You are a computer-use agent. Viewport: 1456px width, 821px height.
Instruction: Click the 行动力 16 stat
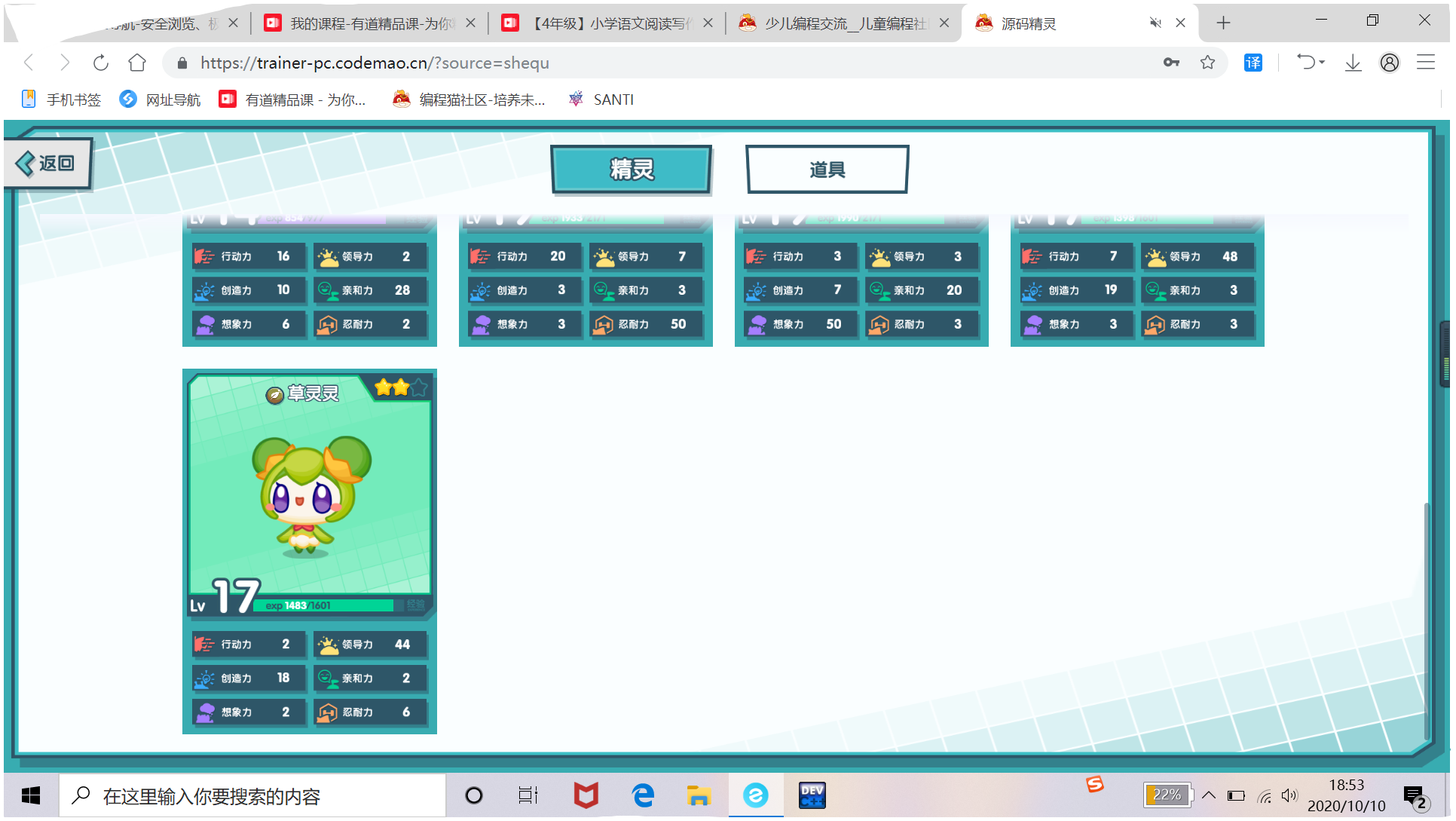(x=249, y=256)
